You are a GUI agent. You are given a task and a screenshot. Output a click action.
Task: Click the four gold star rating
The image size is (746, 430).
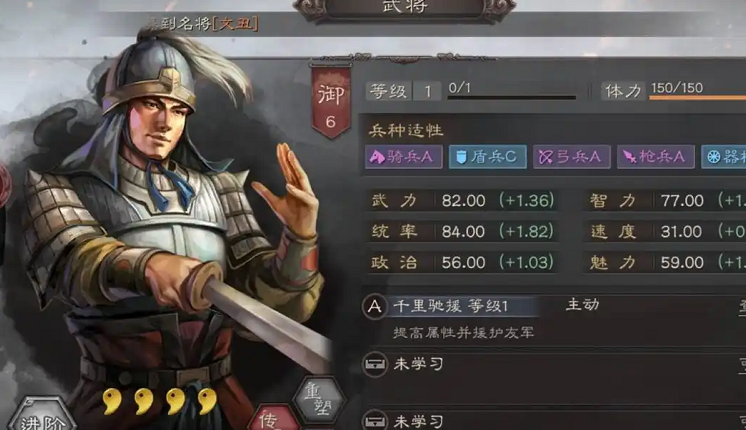tap(160, 401)
